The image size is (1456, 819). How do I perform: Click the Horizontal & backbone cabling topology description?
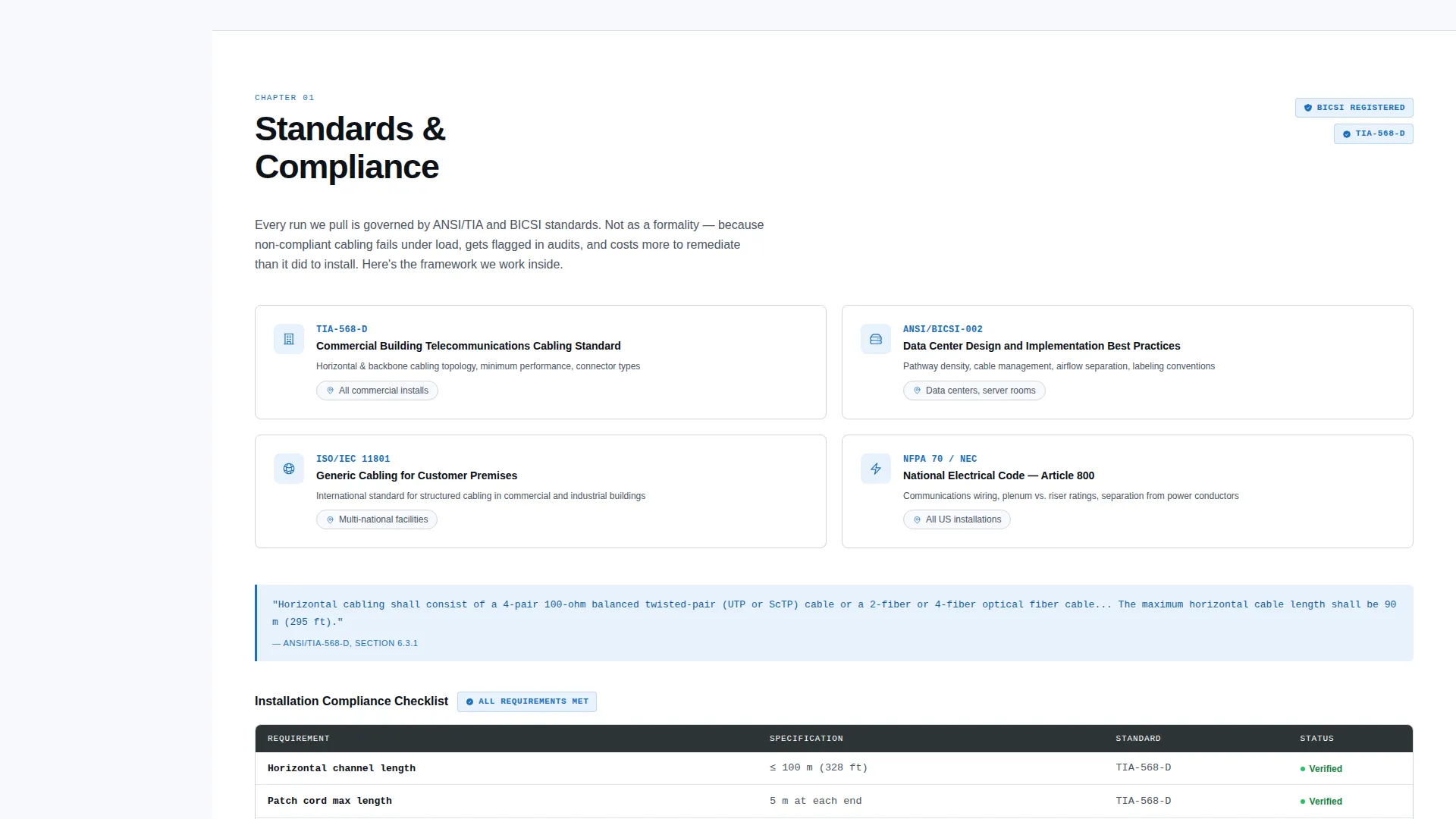pos(478,366)
